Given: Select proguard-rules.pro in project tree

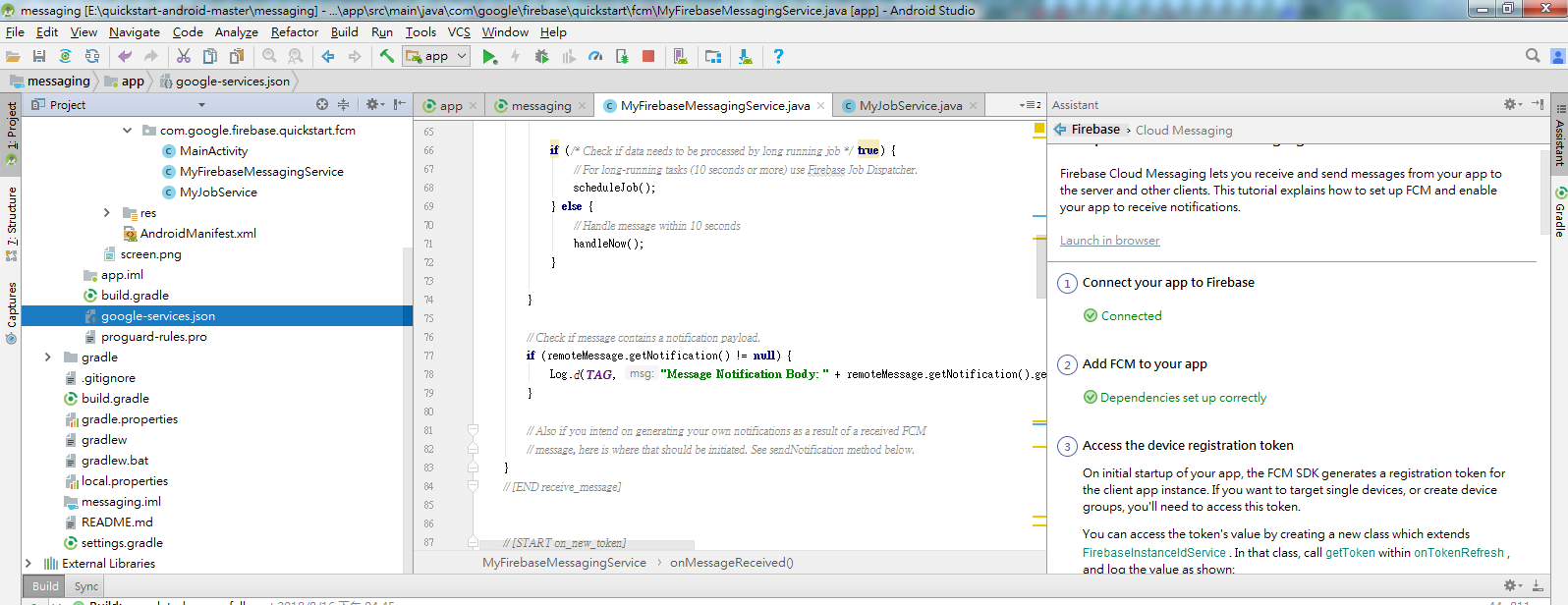Looking at the screenshot, I should pos(153,336).
